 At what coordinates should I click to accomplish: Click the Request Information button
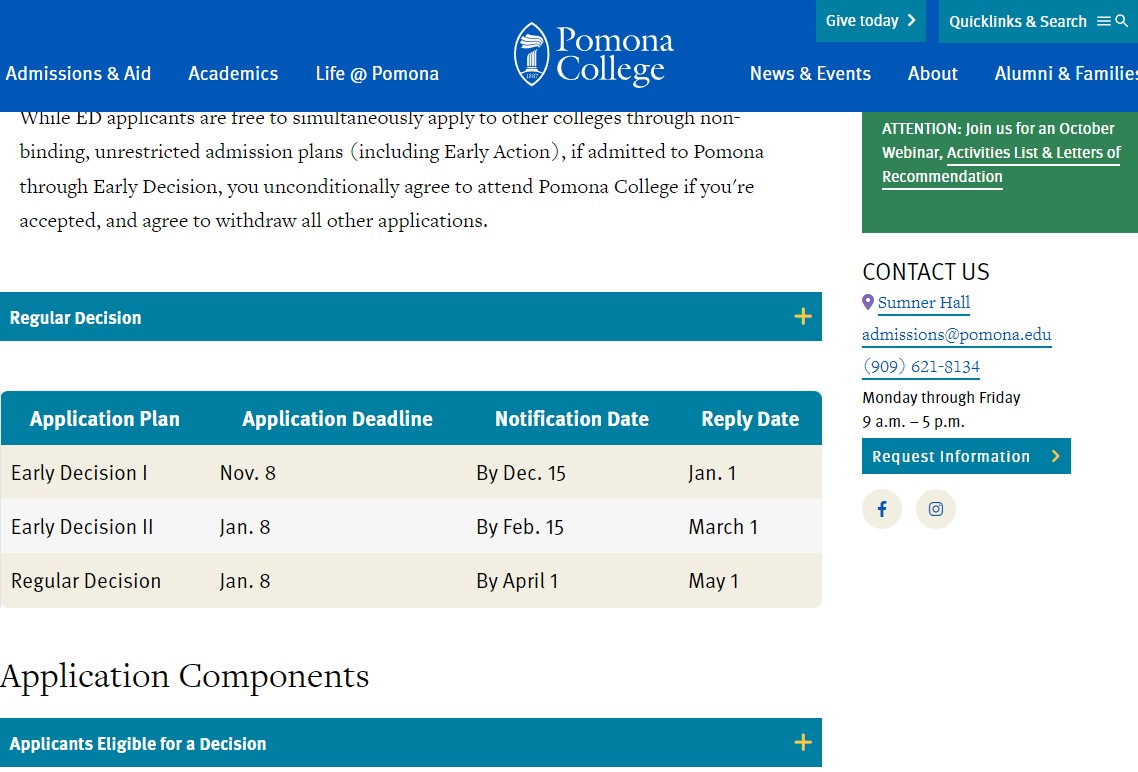966,456
